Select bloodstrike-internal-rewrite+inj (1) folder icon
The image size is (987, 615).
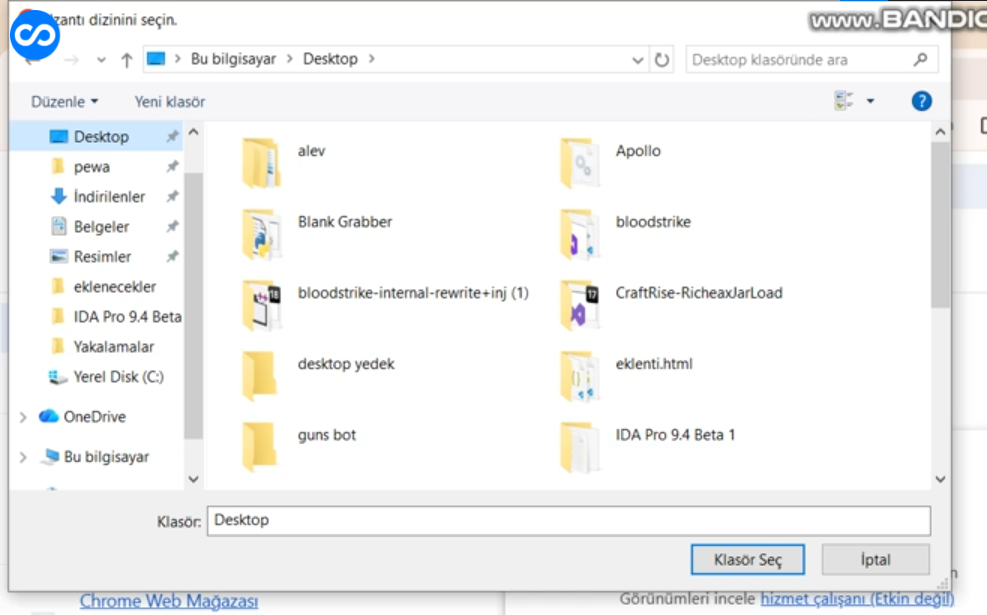tap(261, 305)
